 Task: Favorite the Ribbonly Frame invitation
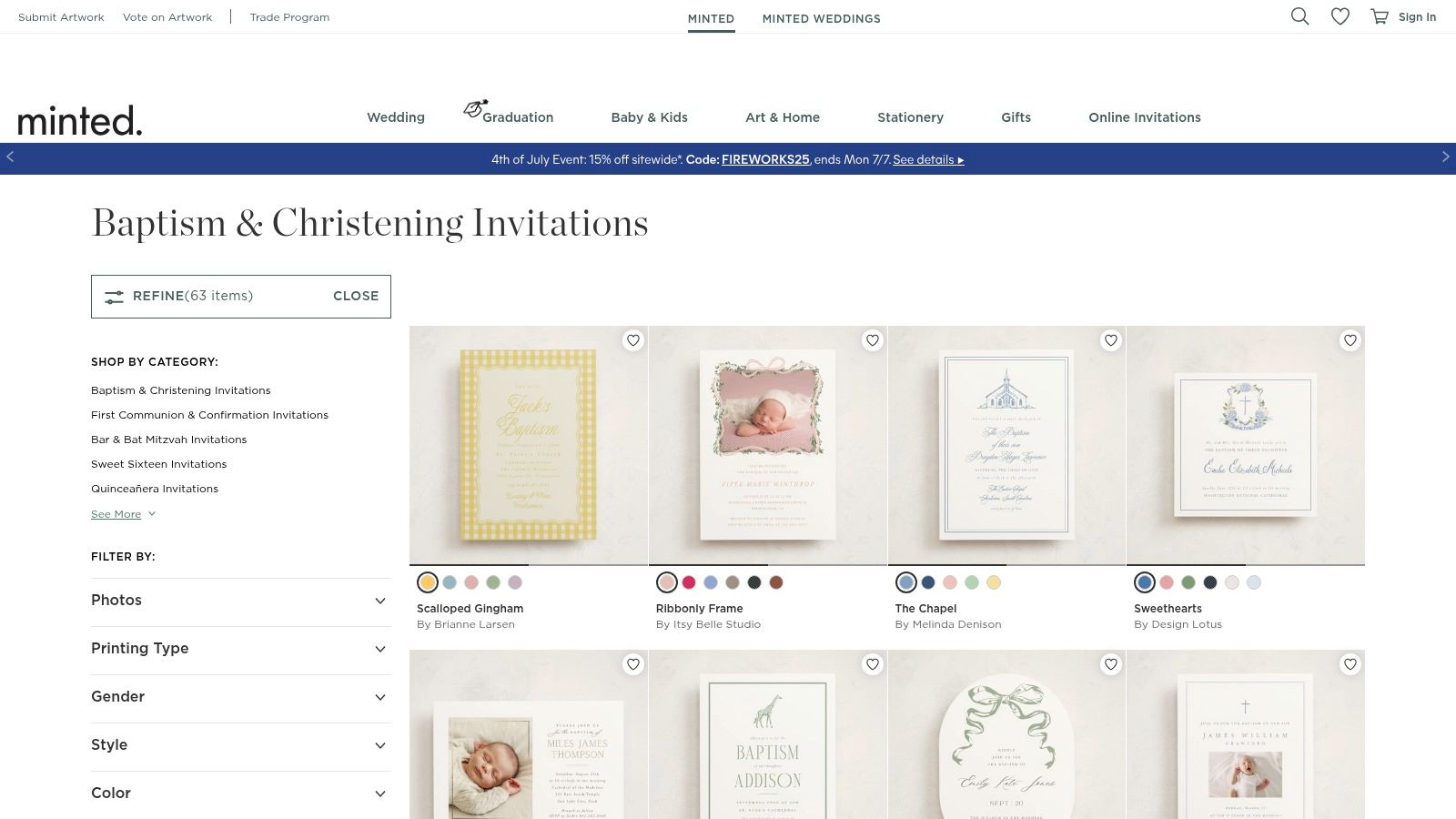coord(873,340)
